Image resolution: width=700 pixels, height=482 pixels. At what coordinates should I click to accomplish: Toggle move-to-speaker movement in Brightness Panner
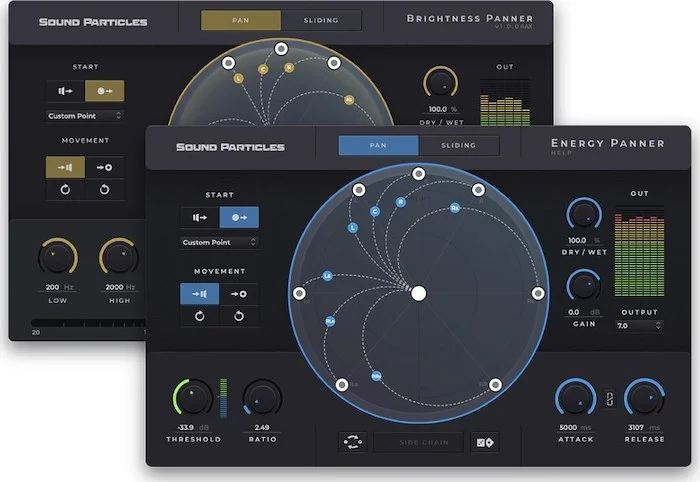65,168
